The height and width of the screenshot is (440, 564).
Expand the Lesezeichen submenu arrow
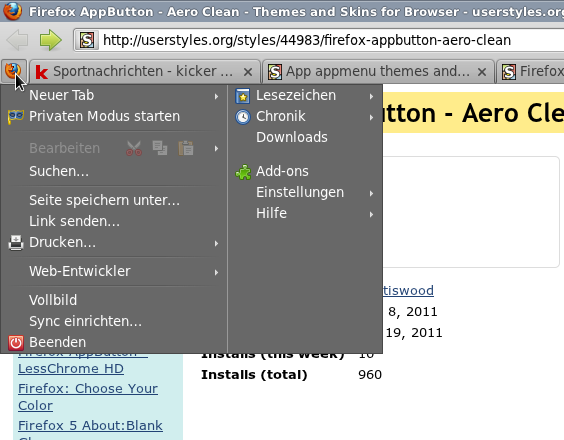tap(371, 96)
